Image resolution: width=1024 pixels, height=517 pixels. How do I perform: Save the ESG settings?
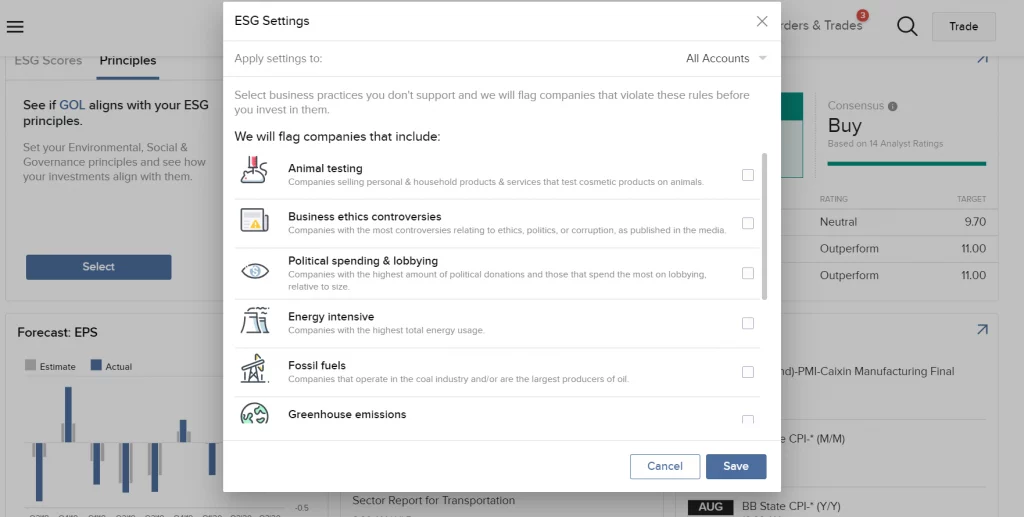(x=736, y=466)
